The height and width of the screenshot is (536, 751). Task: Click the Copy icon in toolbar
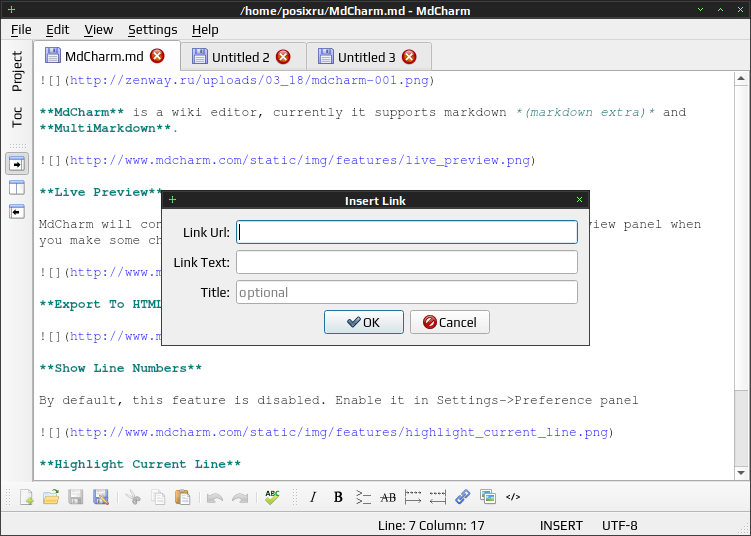(158, 497)
